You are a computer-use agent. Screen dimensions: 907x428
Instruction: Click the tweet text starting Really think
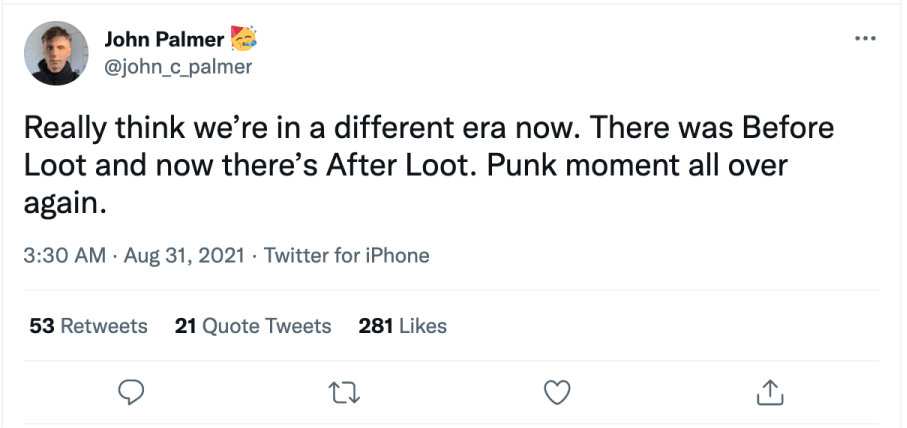coord(429,166)
